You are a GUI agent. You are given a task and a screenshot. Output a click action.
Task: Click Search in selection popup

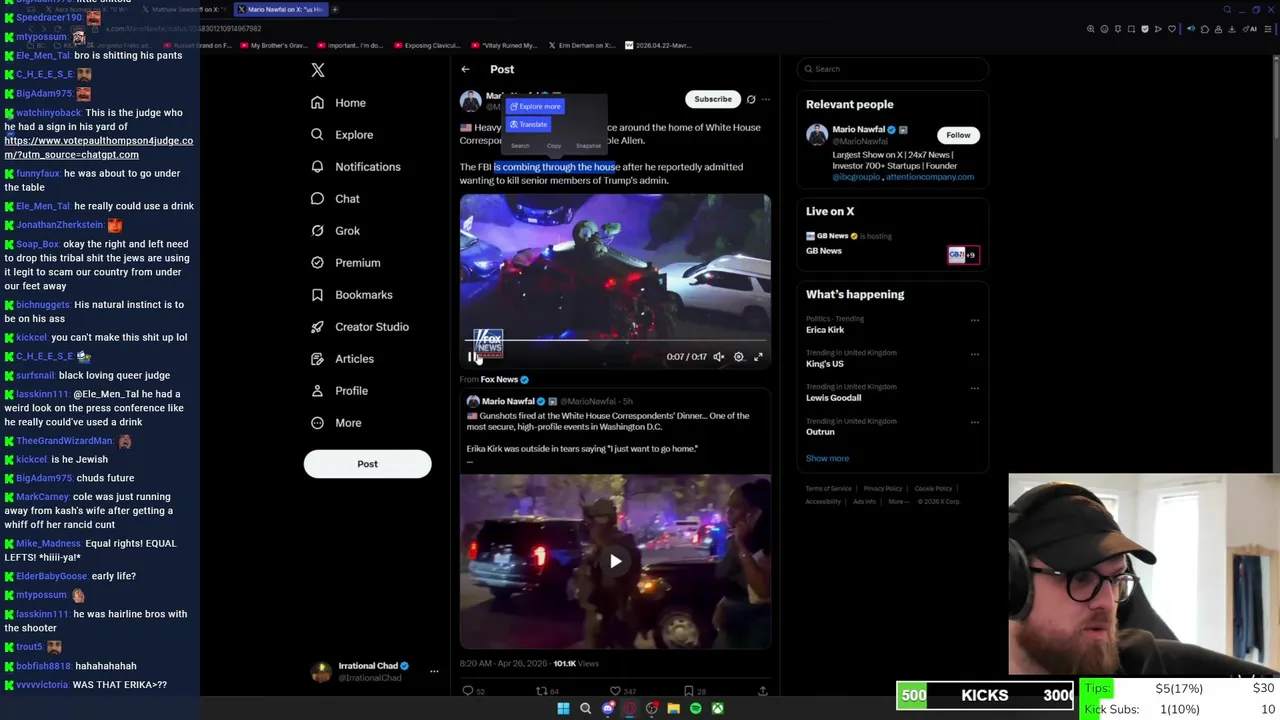point(520,146)
